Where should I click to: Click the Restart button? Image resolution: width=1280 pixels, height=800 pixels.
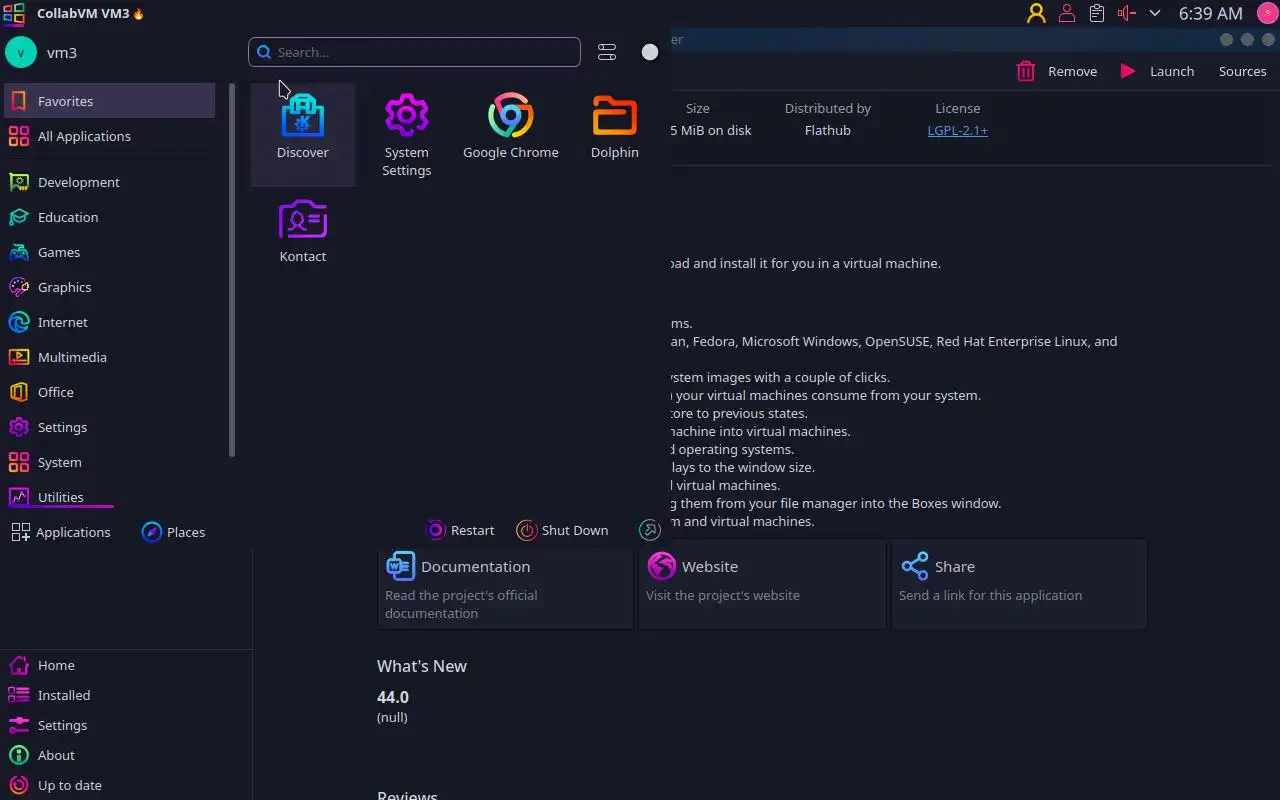tap(461, 530)
